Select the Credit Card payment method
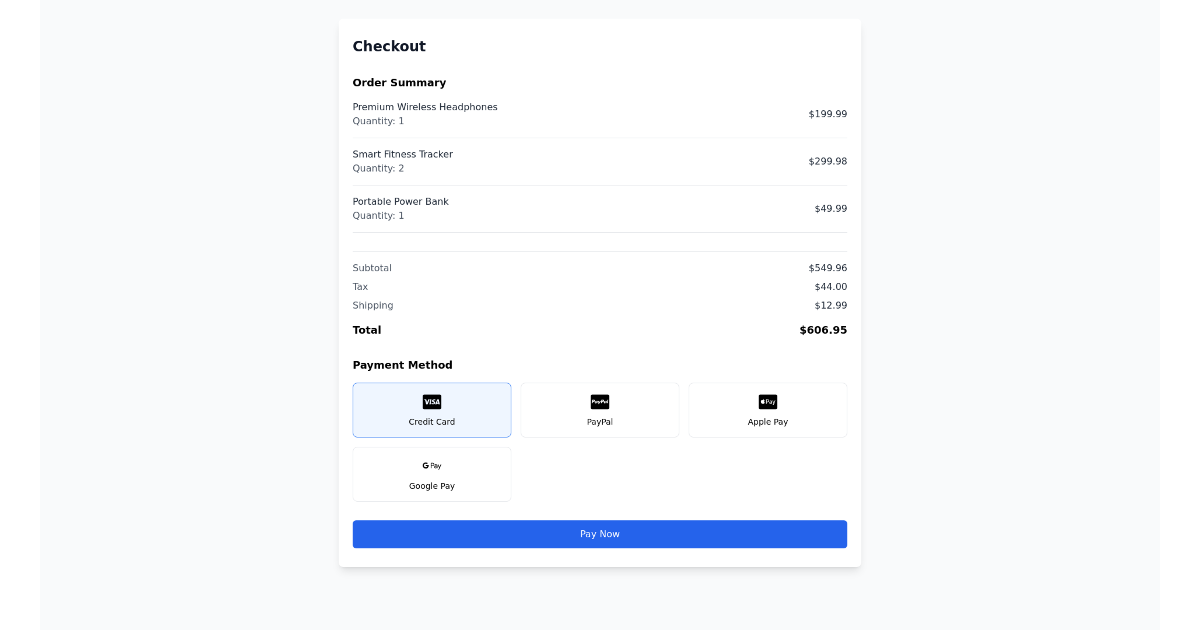 [431, 410]
